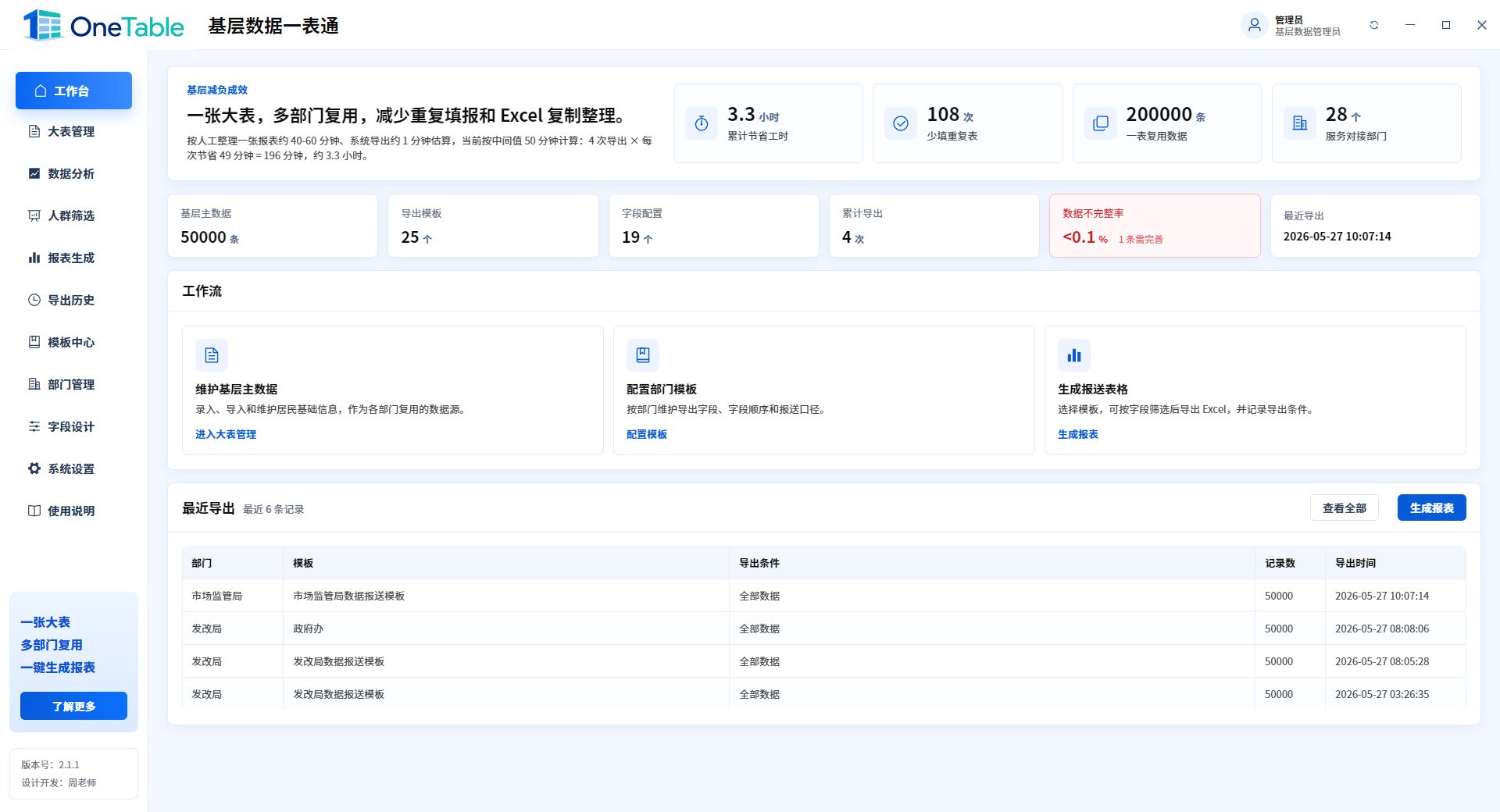Click the 字段设计 sliders icon

34,426
